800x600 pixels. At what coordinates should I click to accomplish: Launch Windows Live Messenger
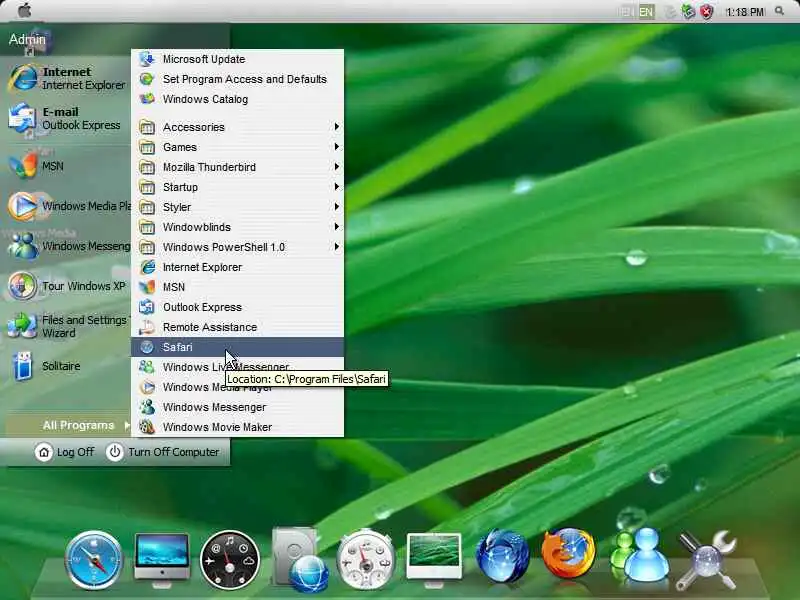(238, 367)
